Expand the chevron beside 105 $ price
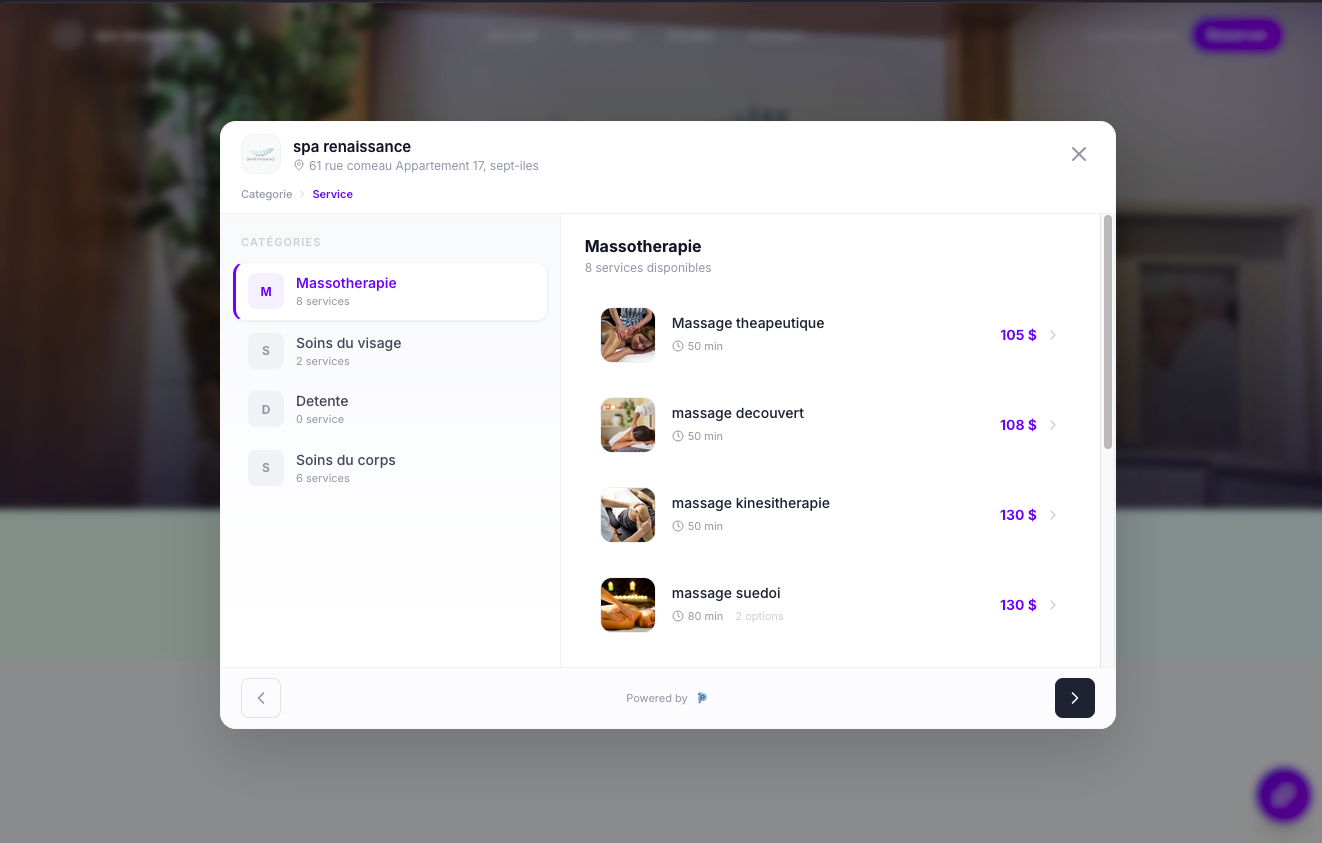The width and height of the screenshot is (1322, 843). (1053, 335)
